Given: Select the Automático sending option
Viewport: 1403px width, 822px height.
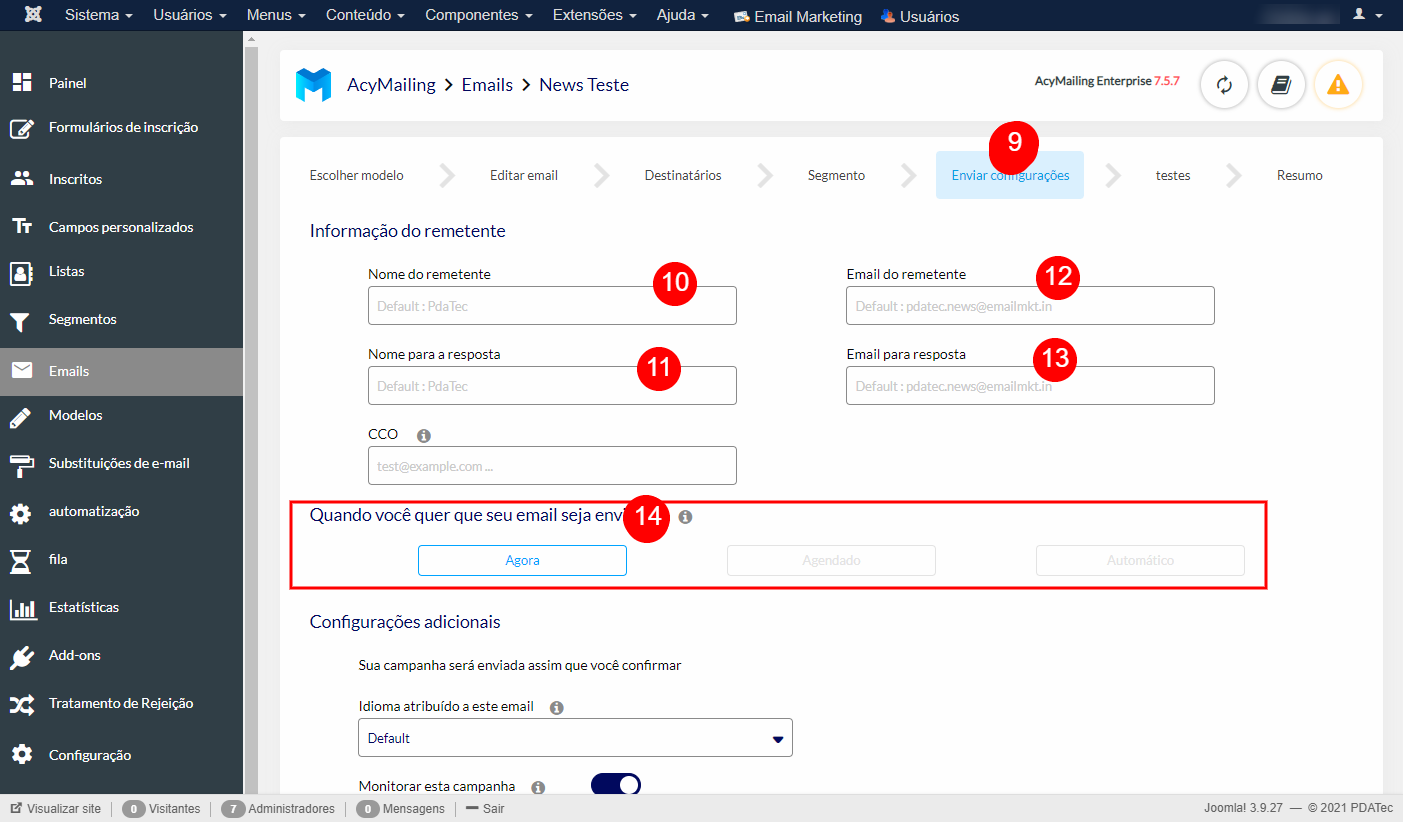Looking at the screenshot, I should [x=1139, y=560].
